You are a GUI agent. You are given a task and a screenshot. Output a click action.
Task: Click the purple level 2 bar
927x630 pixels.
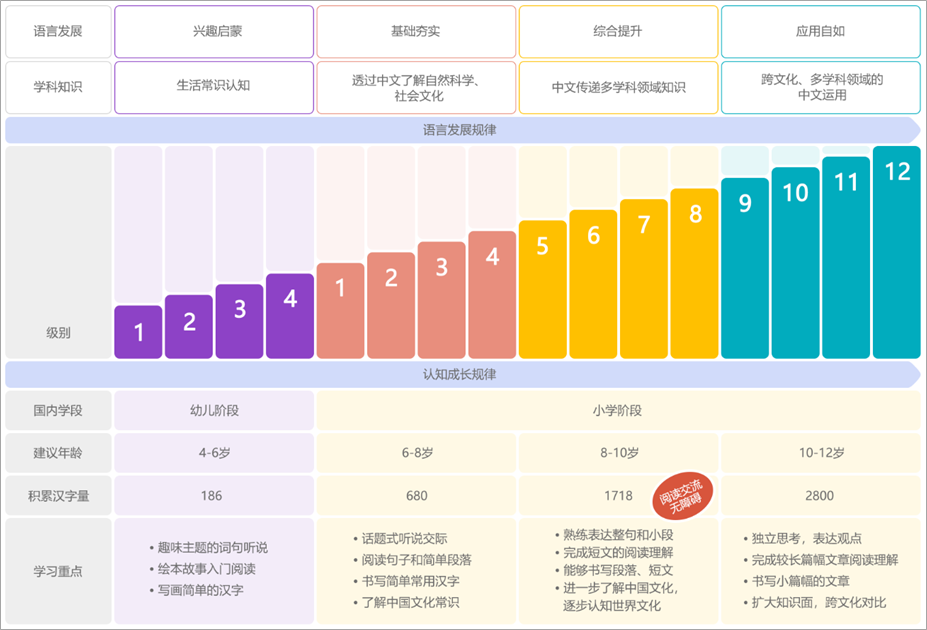click(189, 327)
